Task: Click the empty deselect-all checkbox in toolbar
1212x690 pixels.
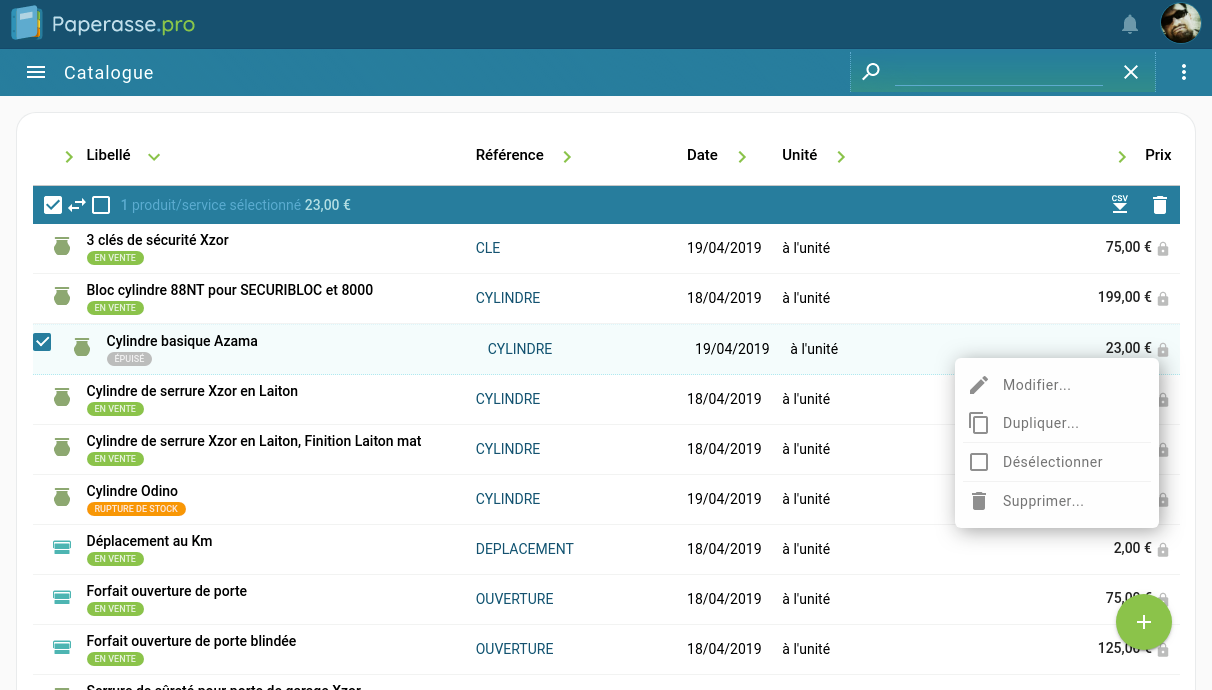Action: (101, 205)
